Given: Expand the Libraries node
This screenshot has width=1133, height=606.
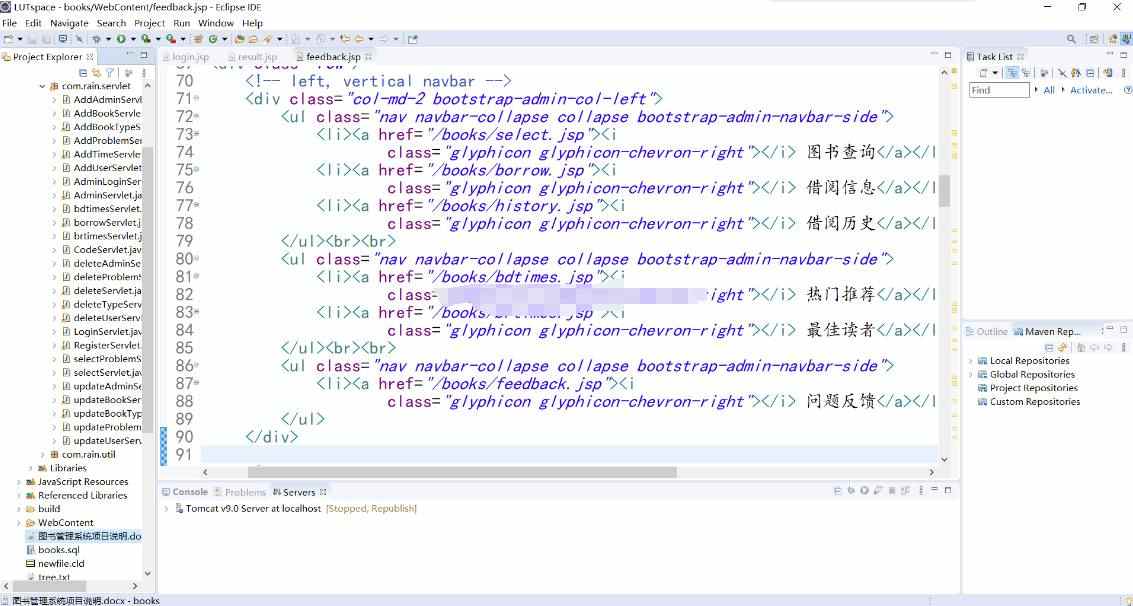Looking at the screenshot, I should pos(30,468).
